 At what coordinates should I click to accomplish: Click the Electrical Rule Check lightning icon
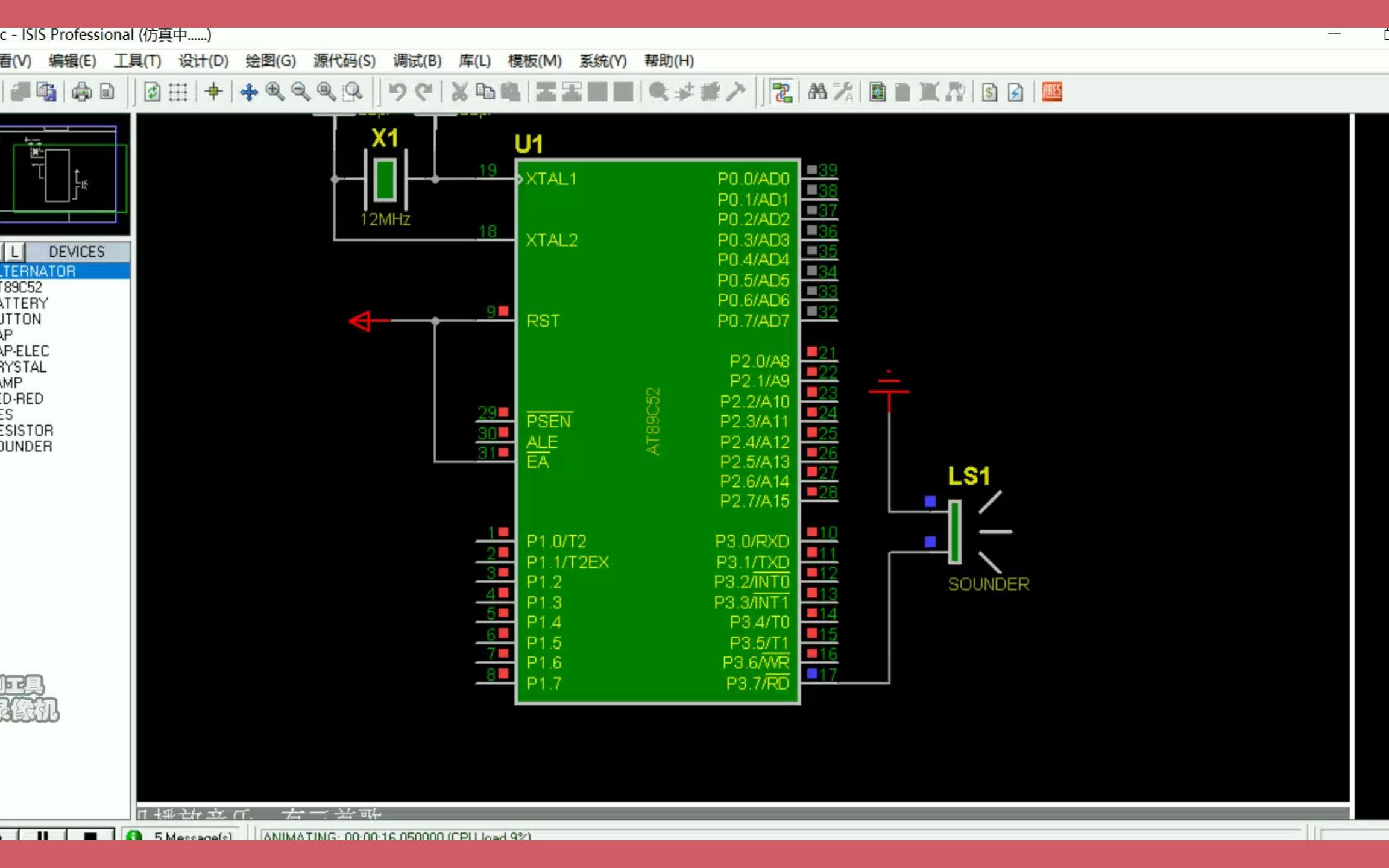1015,92
